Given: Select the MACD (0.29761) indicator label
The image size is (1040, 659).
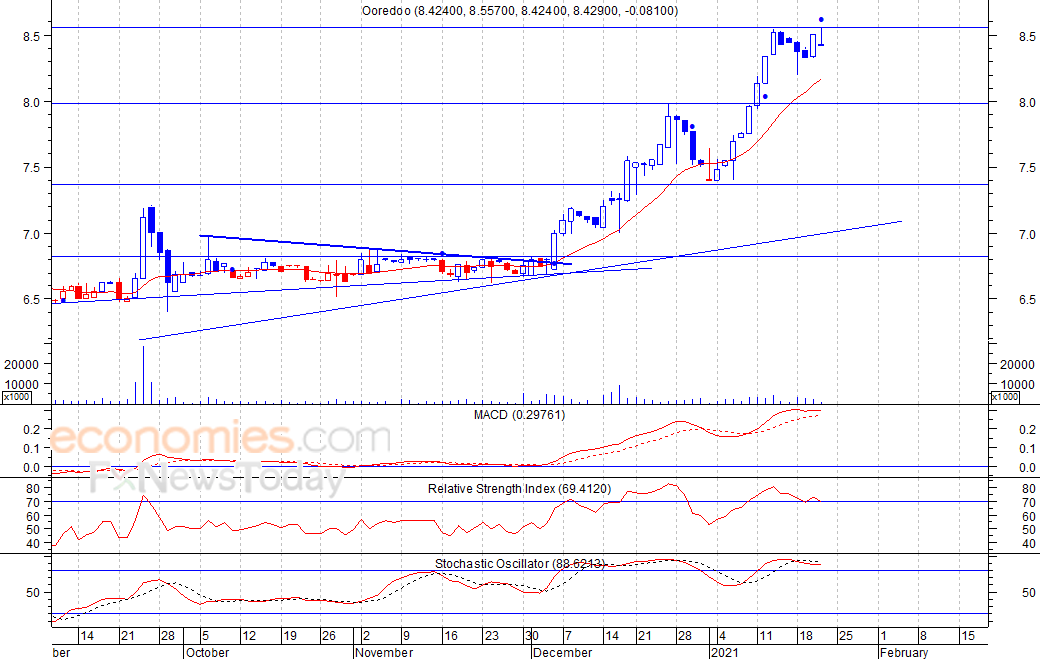Looking at the screenshot, I should pyautogui.click(x=519, y=415).
